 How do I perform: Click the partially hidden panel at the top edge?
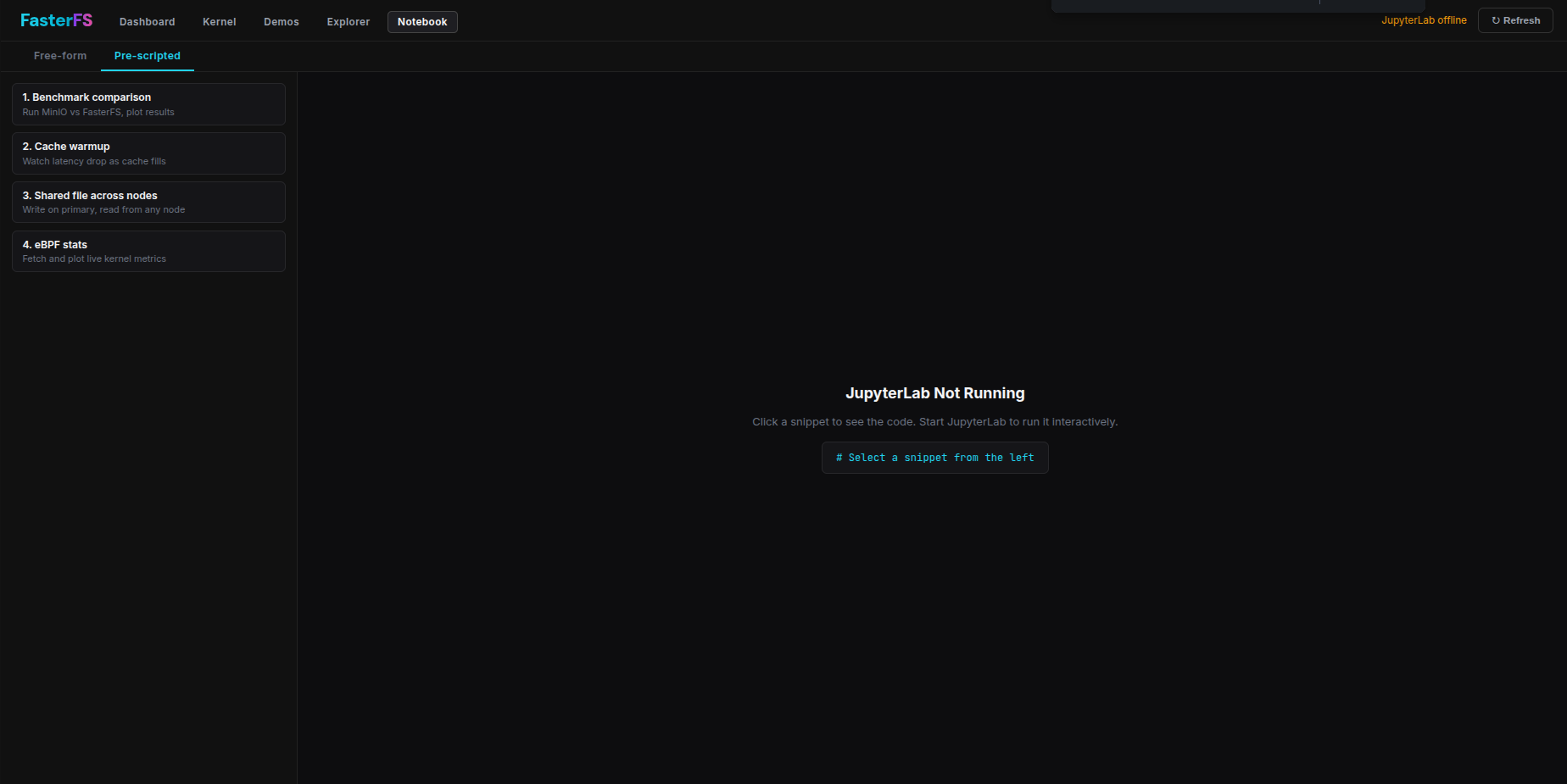(x=1238, y=5)
